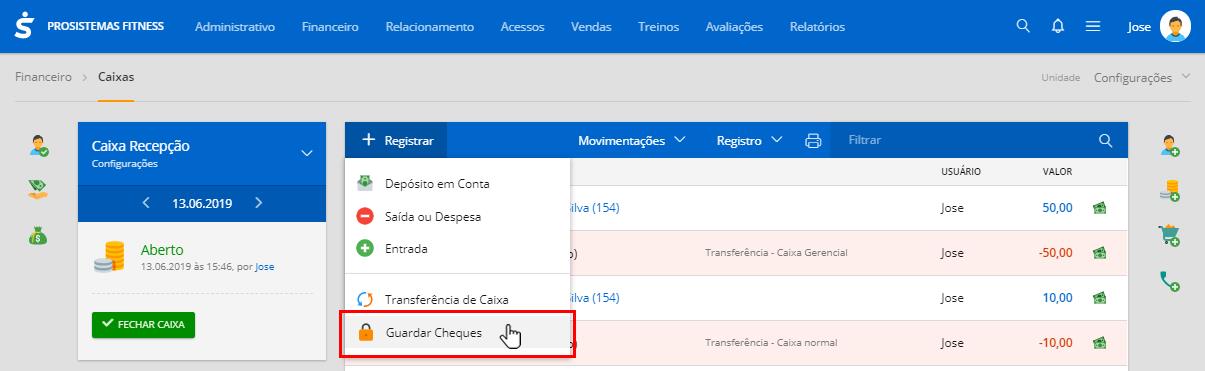Screen dimensions: 1205x371
Task: Click the money bag icon on left sidebar
Action: click(38, 236)
